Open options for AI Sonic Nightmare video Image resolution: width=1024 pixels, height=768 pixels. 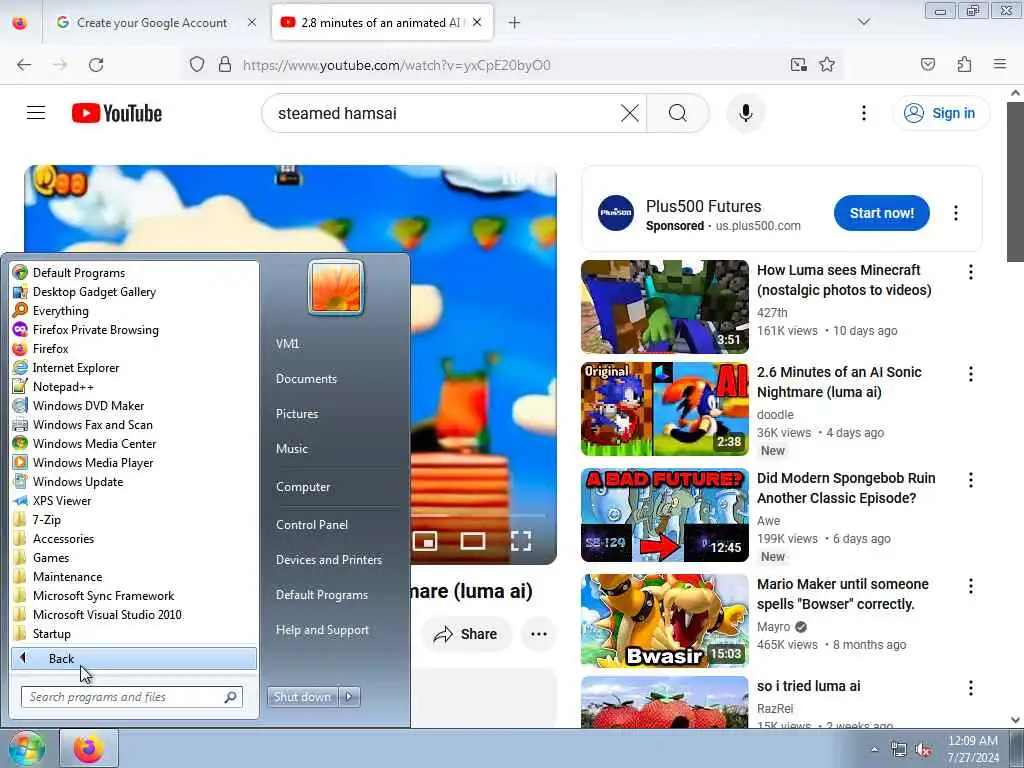click(970, 374)
